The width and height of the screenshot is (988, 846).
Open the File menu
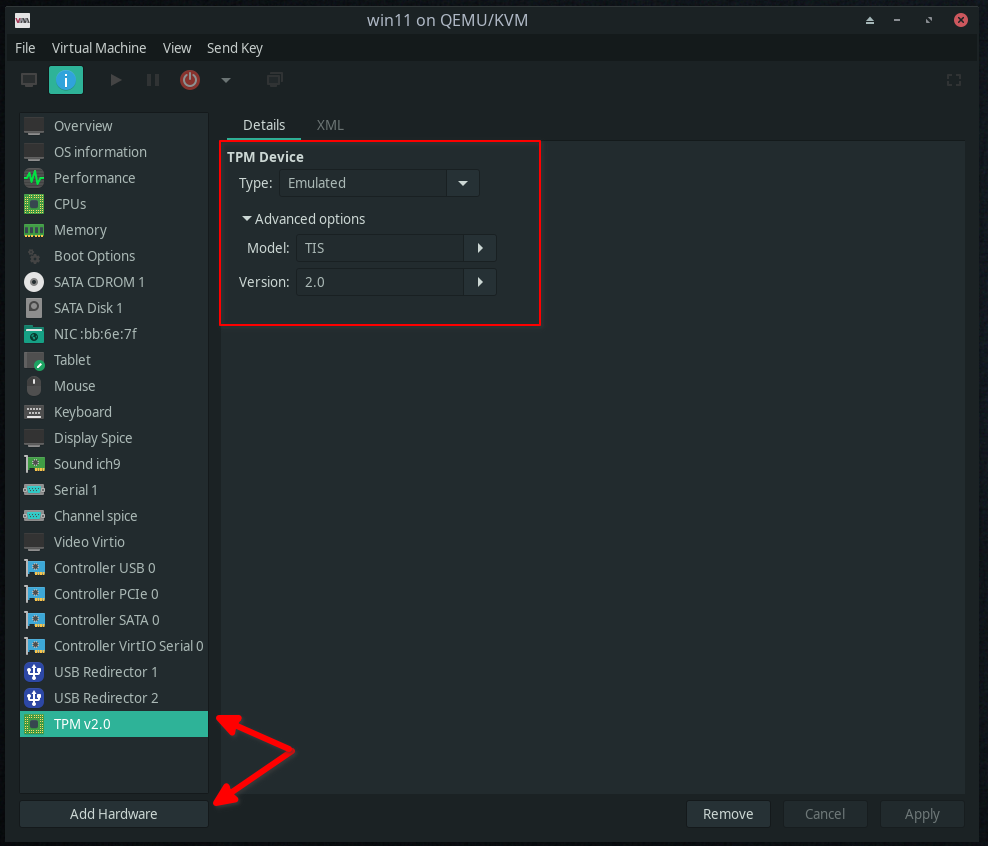[25, 48]
